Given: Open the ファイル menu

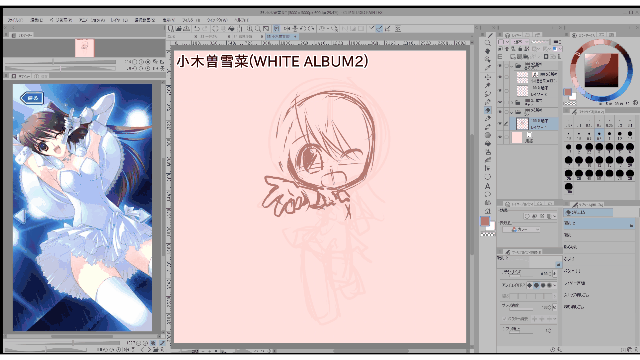Looking at the screenshot, I should [x=16, y=20].
